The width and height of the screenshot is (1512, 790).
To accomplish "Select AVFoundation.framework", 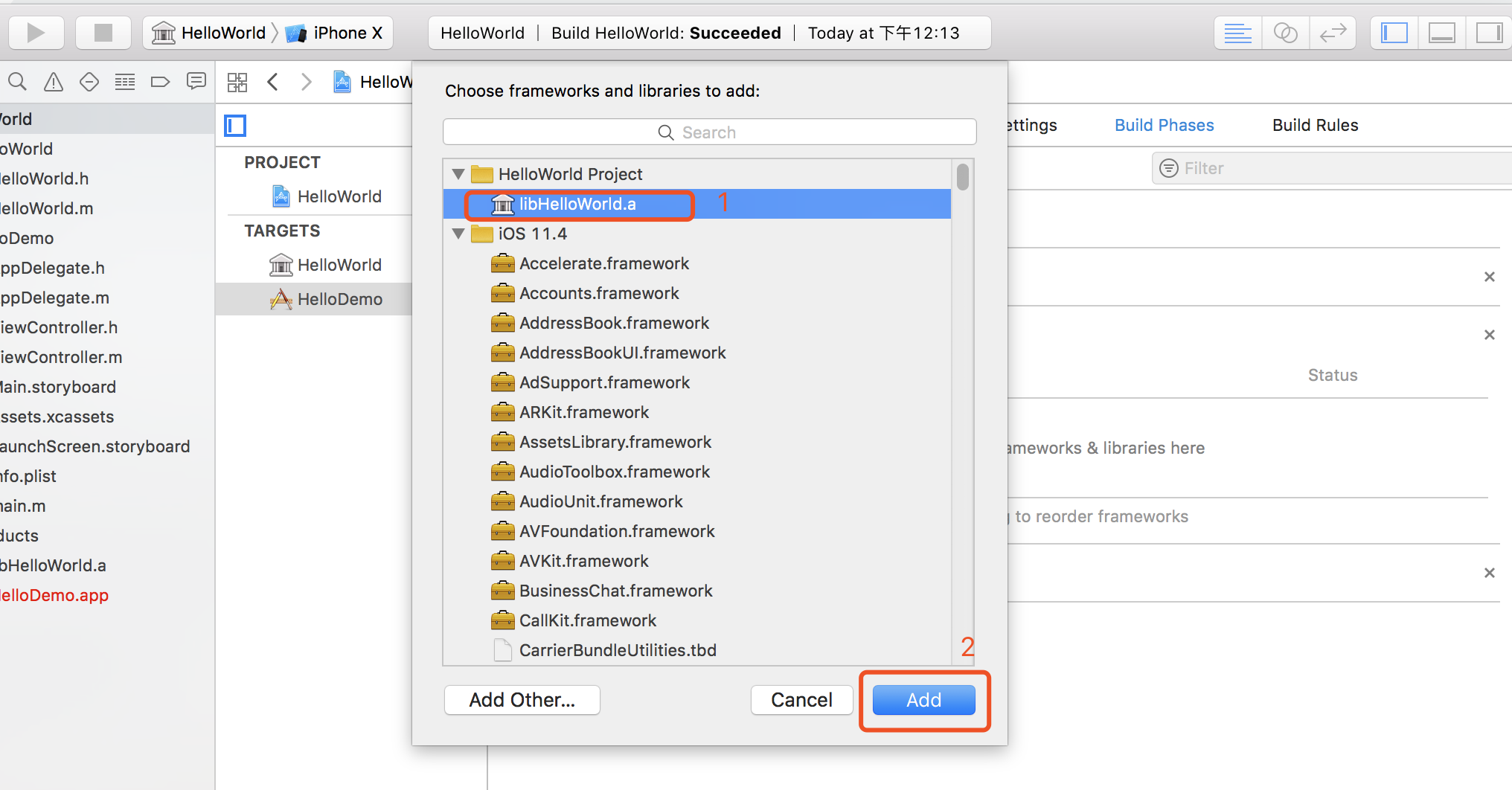I will [x=696, y=531].
